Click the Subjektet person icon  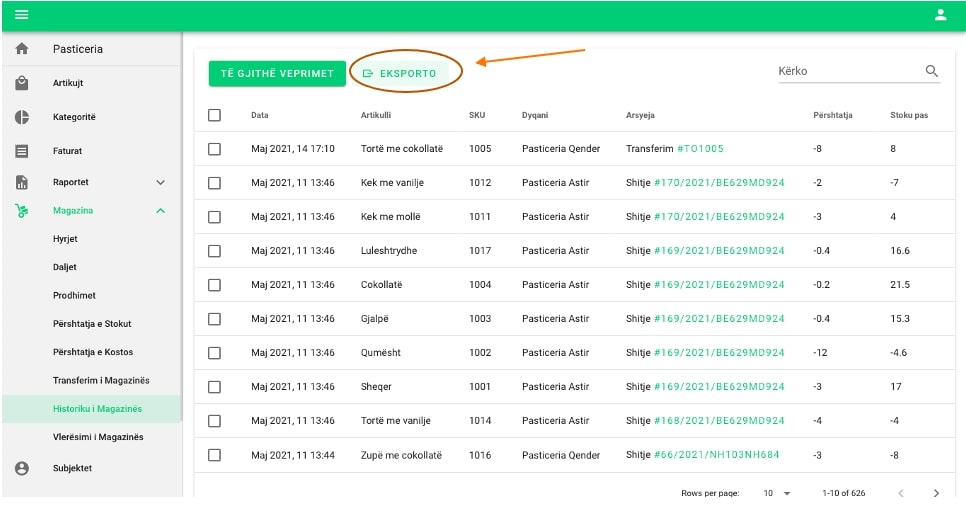coord(22,467)
